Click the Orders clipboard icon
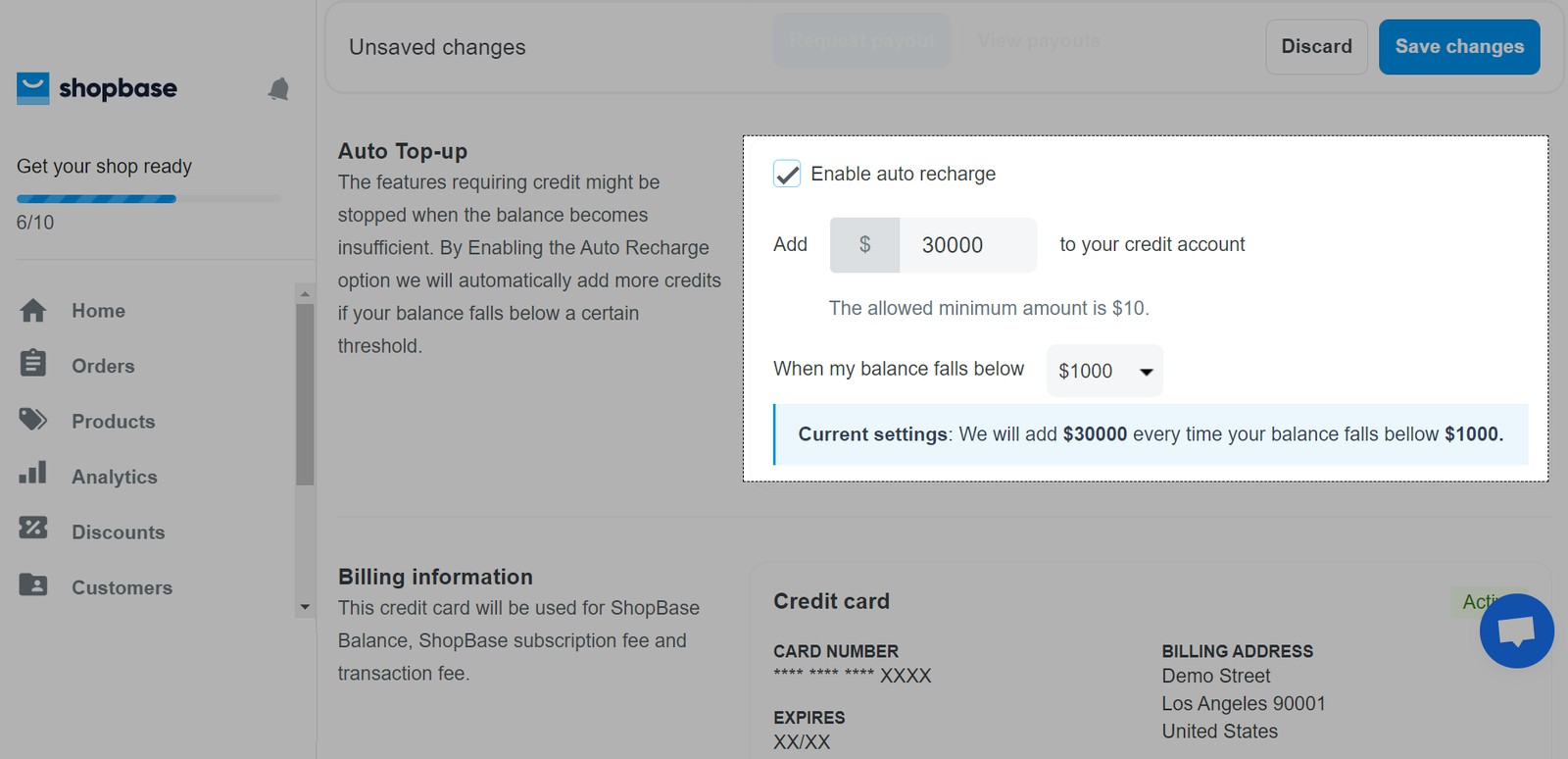 pyautogui.click(x=33, y=364)
